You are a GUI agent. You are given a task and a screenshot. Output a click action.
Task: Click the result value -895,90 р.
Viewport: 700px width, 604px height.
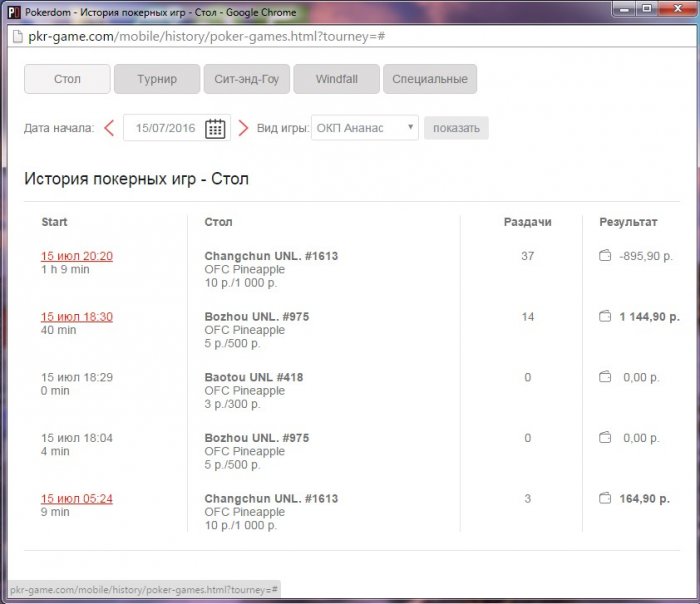646,256
